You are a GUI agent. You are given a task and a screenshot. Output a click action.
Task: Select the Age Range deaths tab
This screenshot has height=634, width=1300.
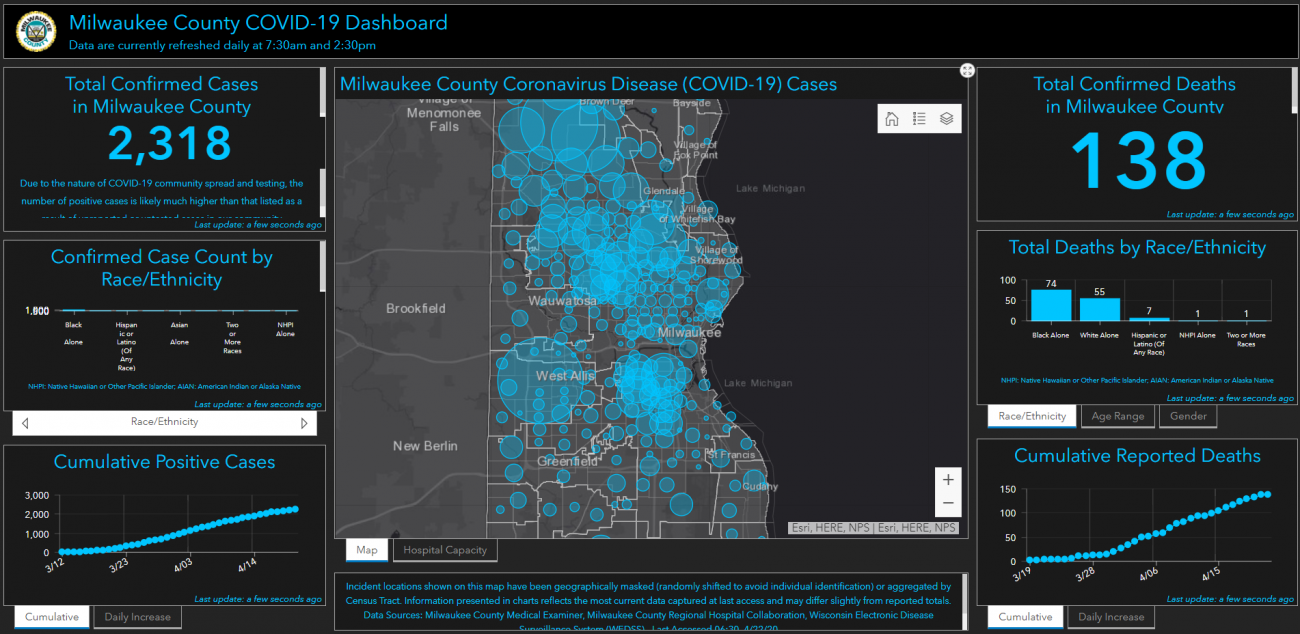(1117, 416)
